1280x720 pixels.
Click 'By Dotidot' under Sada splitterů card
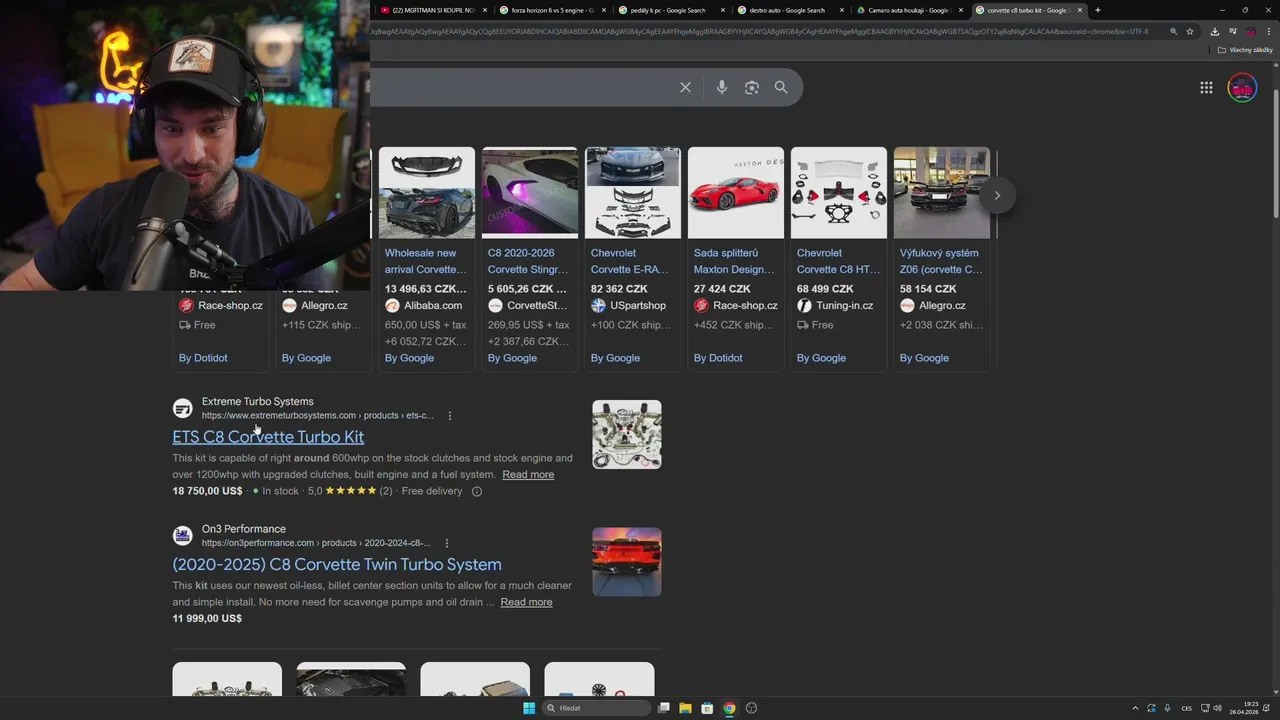click(718, 358)
